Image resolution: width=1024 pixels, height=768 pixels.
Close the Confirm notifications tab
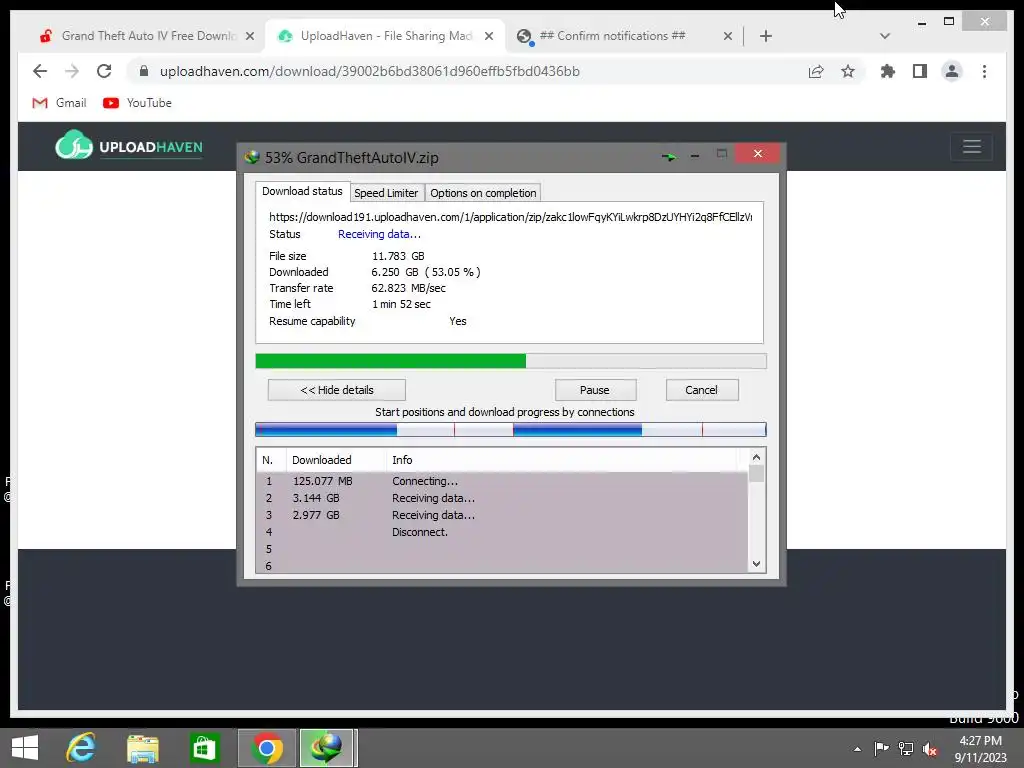728,36
